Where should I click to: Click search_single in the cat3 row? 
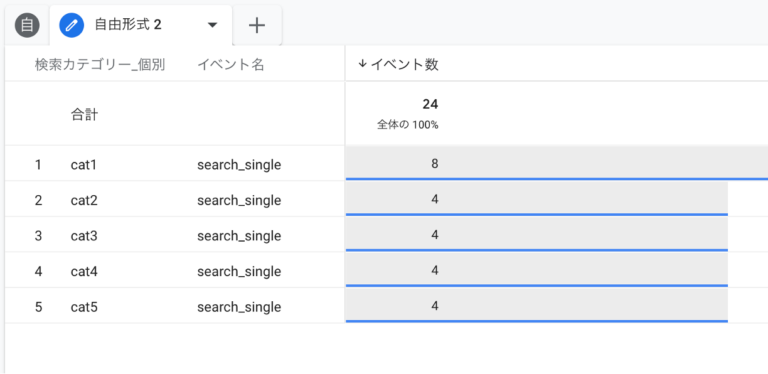(x=239, y=236)
